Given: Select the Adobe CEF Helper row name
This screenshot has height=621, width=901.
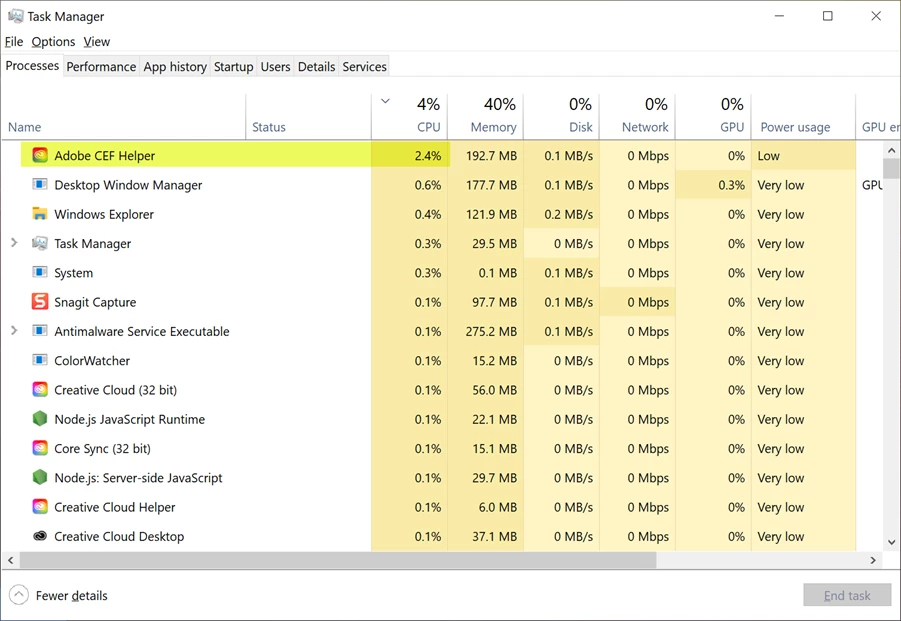Looking at the screenshot, I should point(105,156).
